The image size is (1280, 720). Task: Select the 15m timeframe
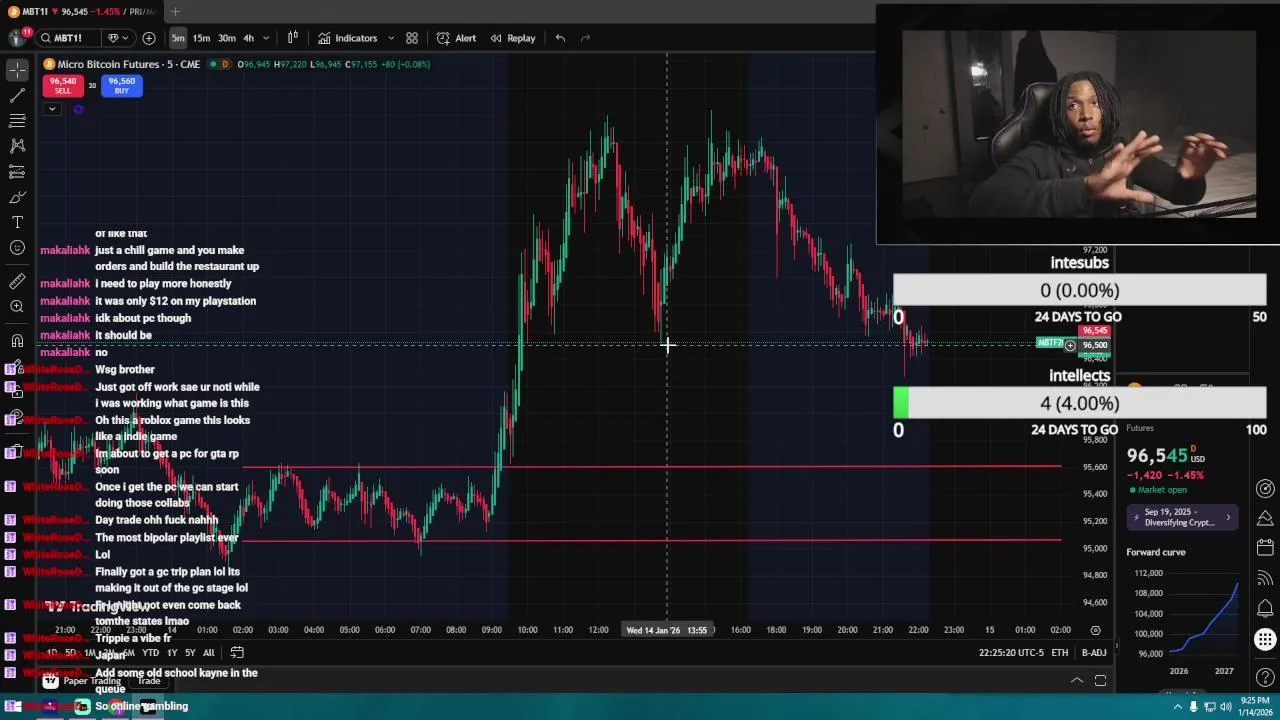tap(201, 38)
